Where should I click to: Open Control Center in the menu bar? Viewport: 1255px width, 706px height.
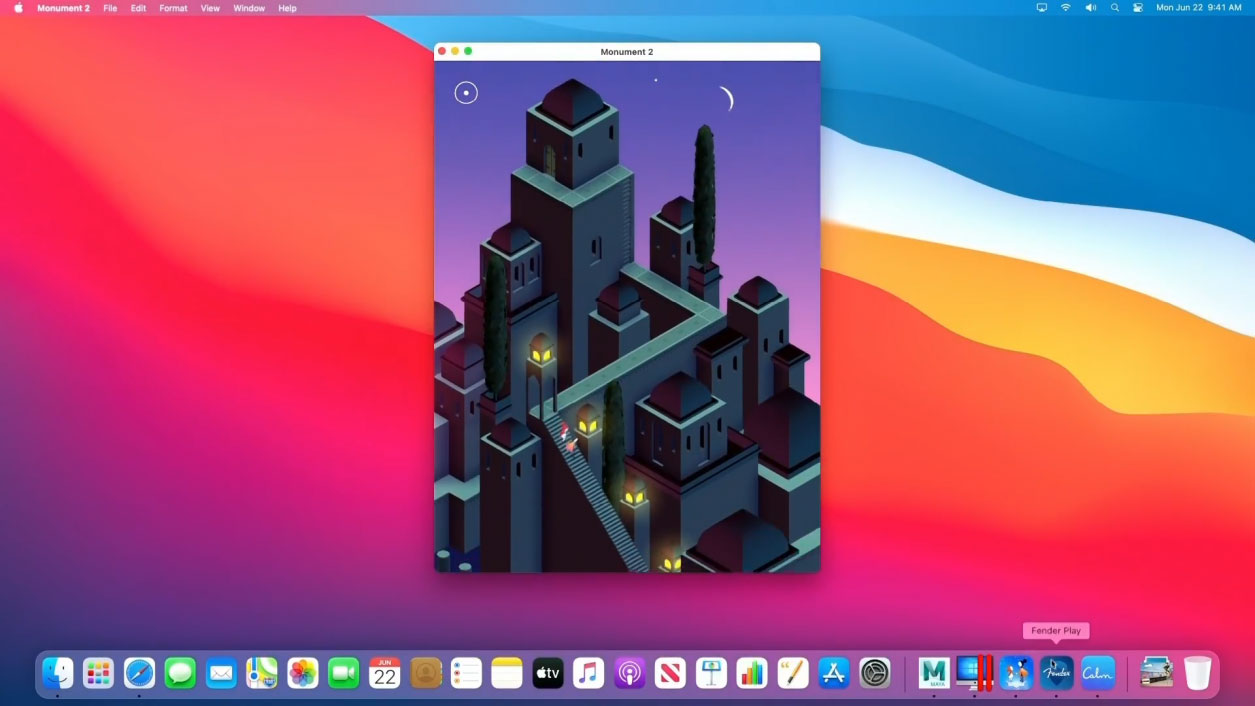[x=1138, y=8]
